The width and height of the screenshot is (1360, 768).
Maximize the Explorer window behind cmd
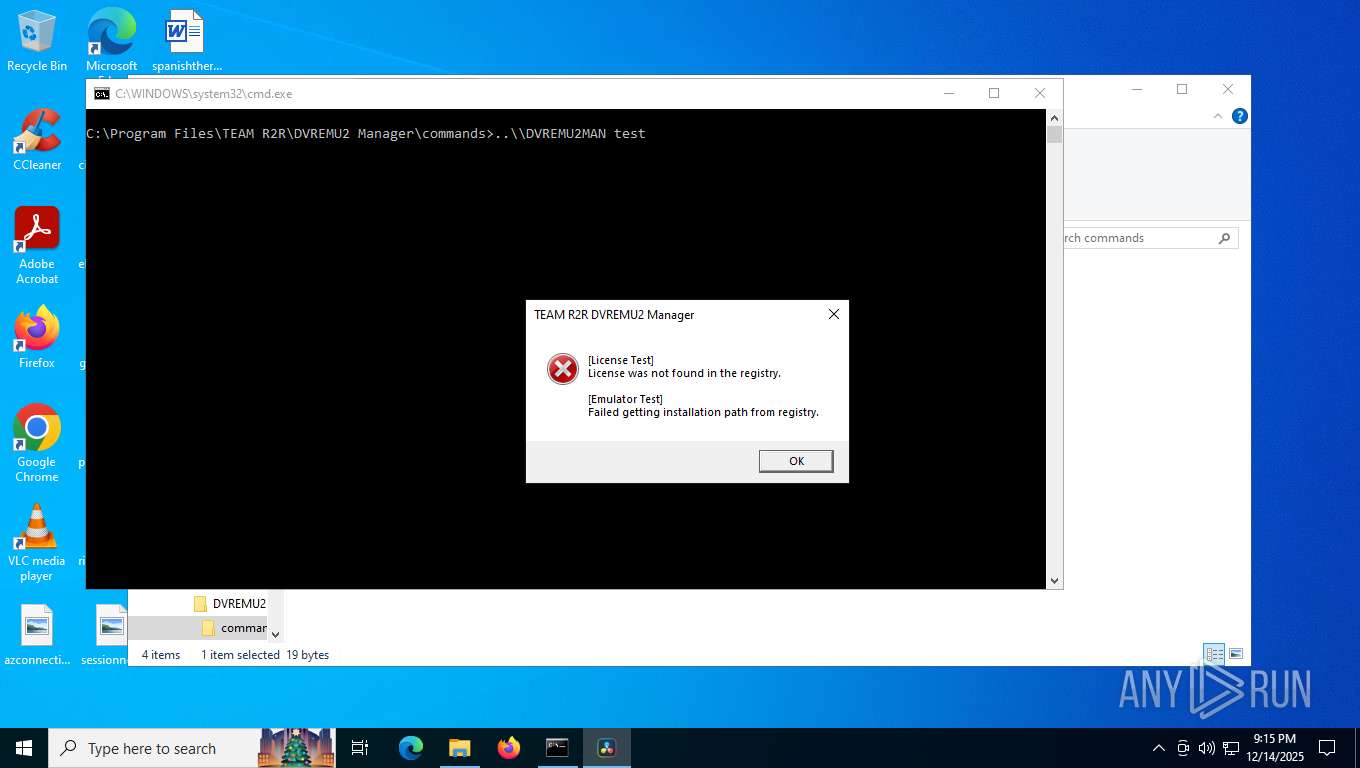click(x=1182, y=89)
